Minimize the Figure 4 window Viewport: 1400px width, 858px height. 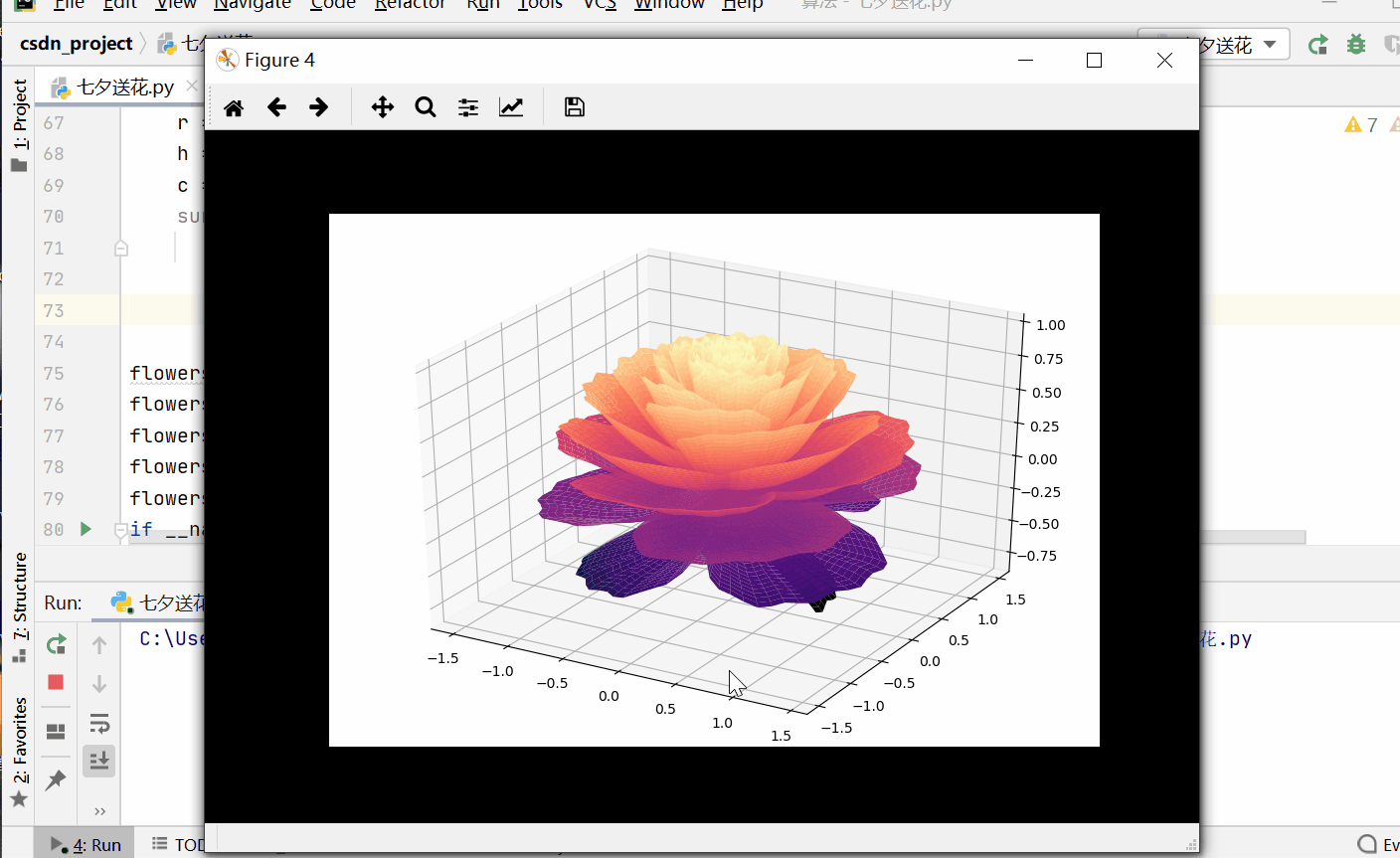point(1026,60)
